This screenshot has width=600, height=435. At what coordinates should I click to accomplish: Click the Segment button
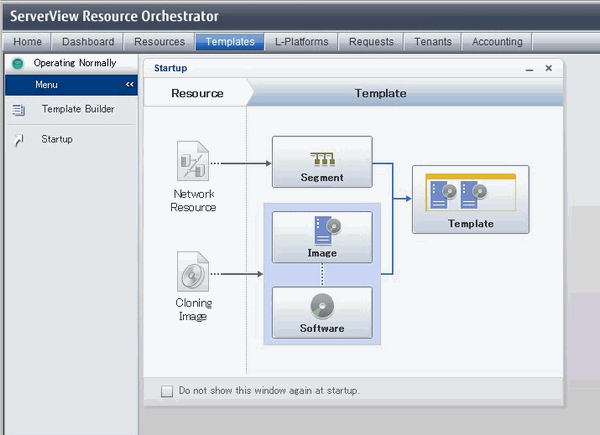coord(322,162)
